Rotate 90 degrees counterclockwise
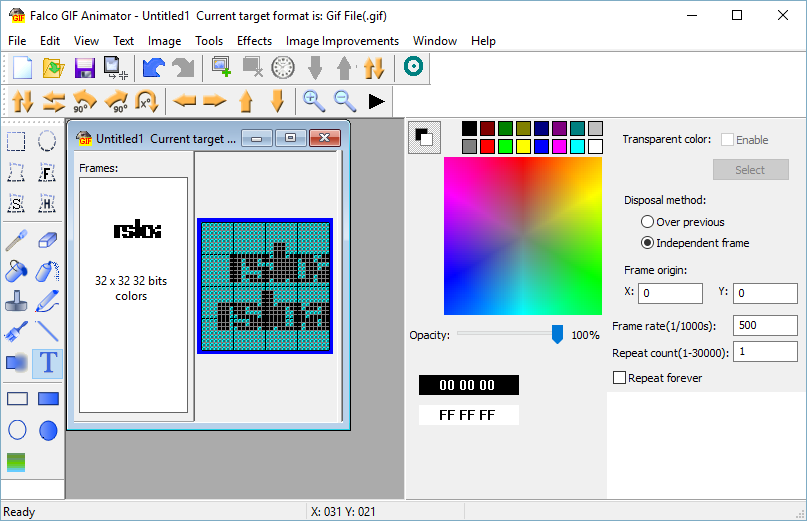This screenshot has width=807, height=521. click(x=84, y=101)
